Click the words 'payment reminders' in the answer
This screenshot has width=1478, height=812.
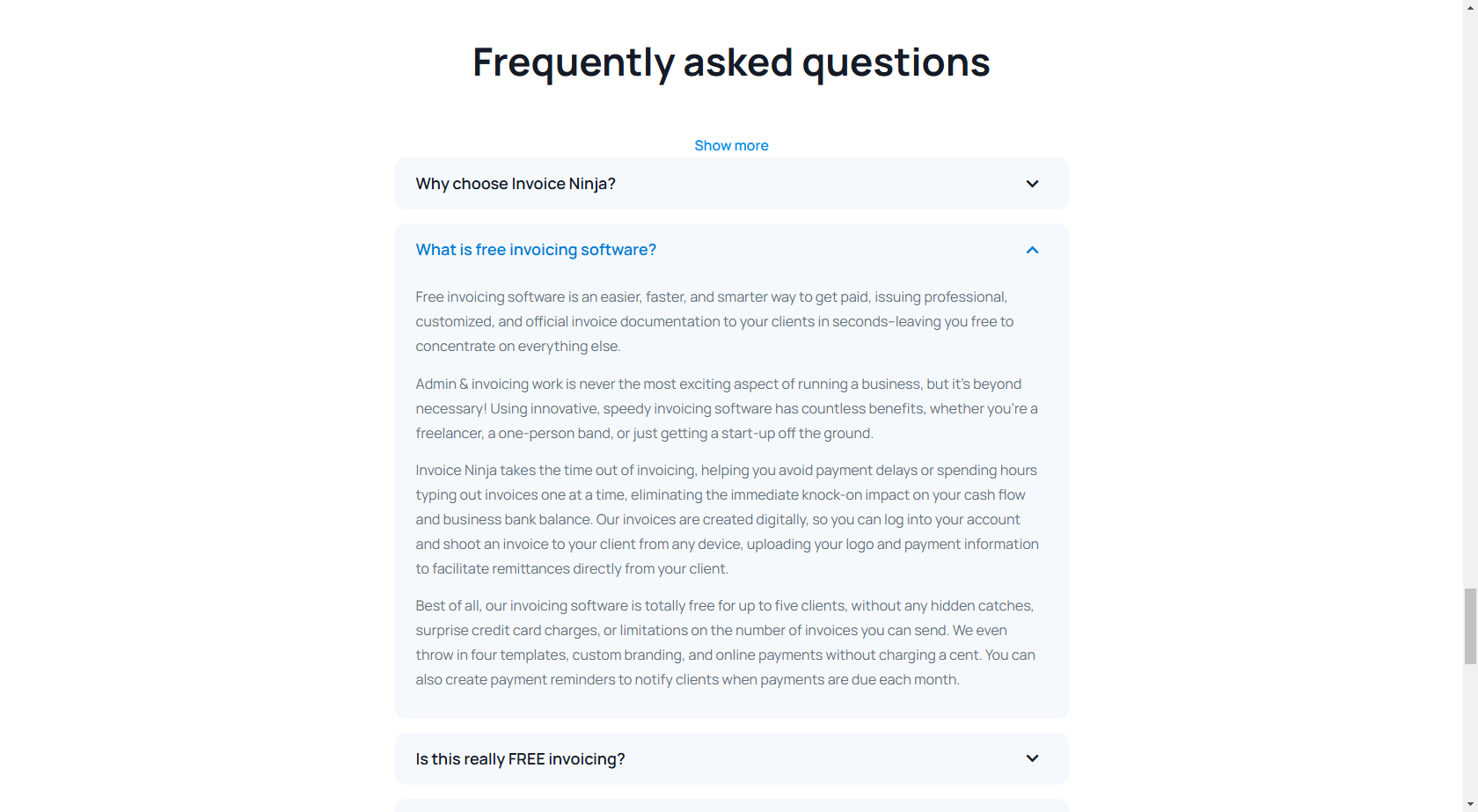tap(552, 680)
